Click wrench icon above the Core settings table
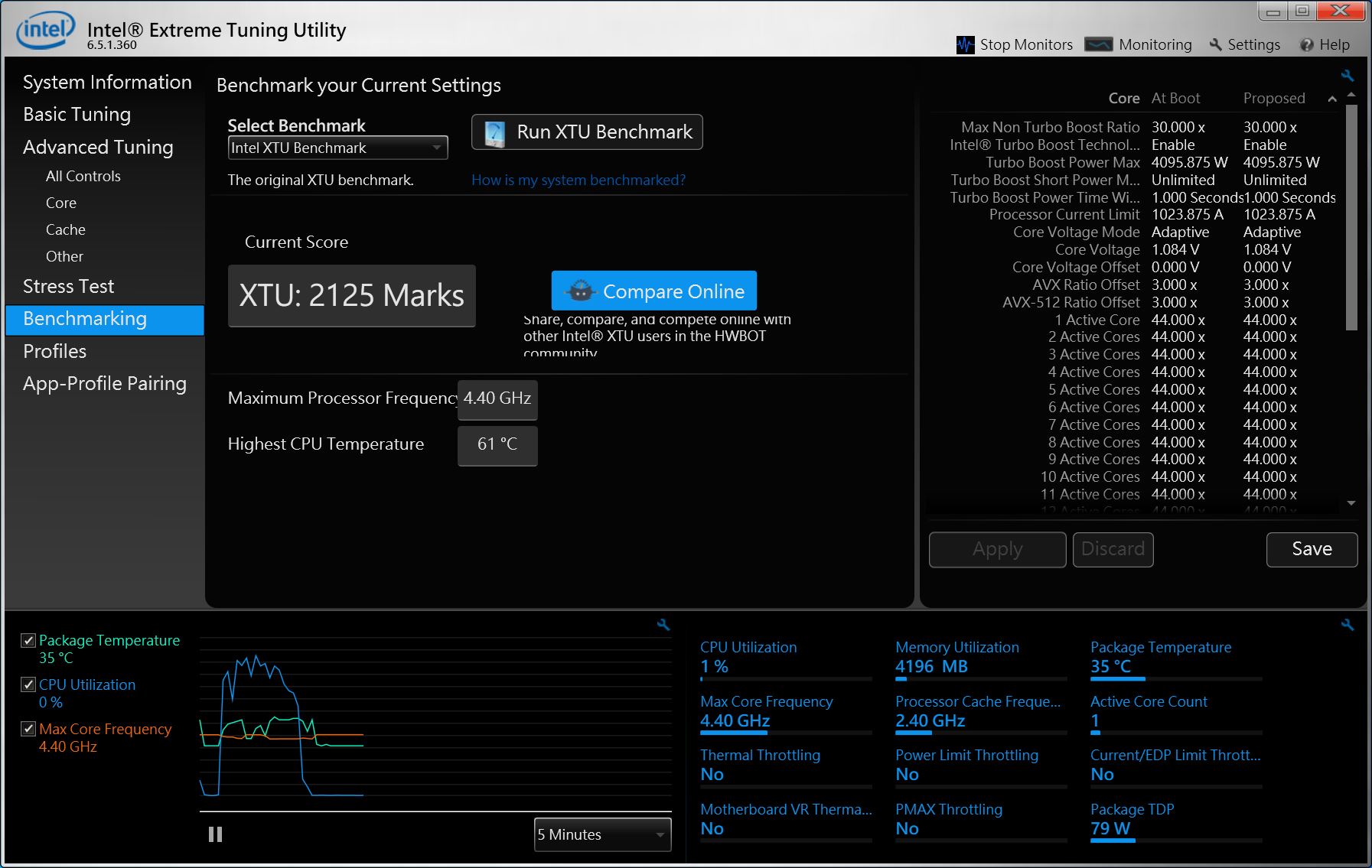 (1348, 76)
